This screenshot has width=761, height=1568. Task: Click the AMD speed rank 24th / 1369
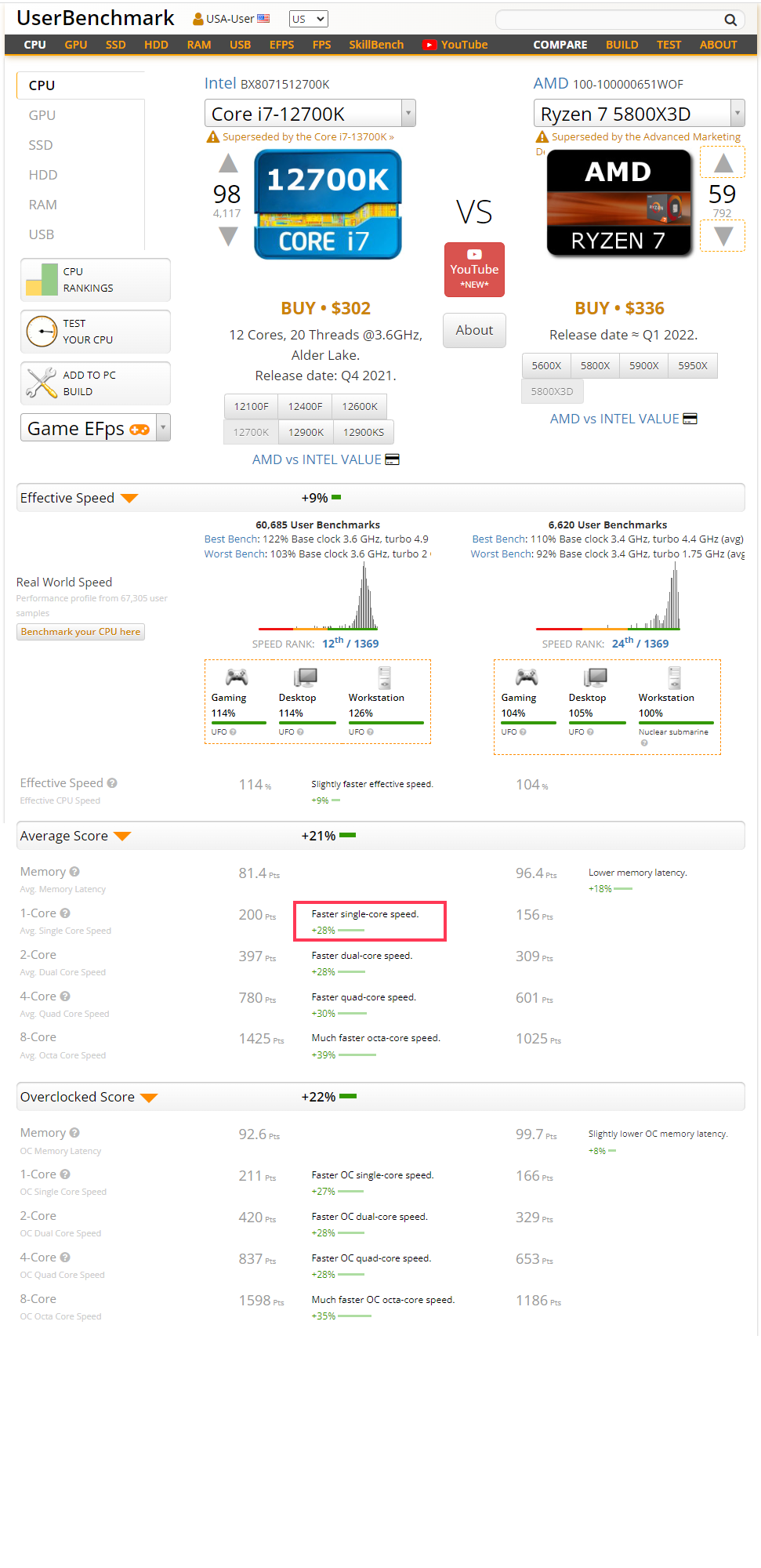click(640, 643)
